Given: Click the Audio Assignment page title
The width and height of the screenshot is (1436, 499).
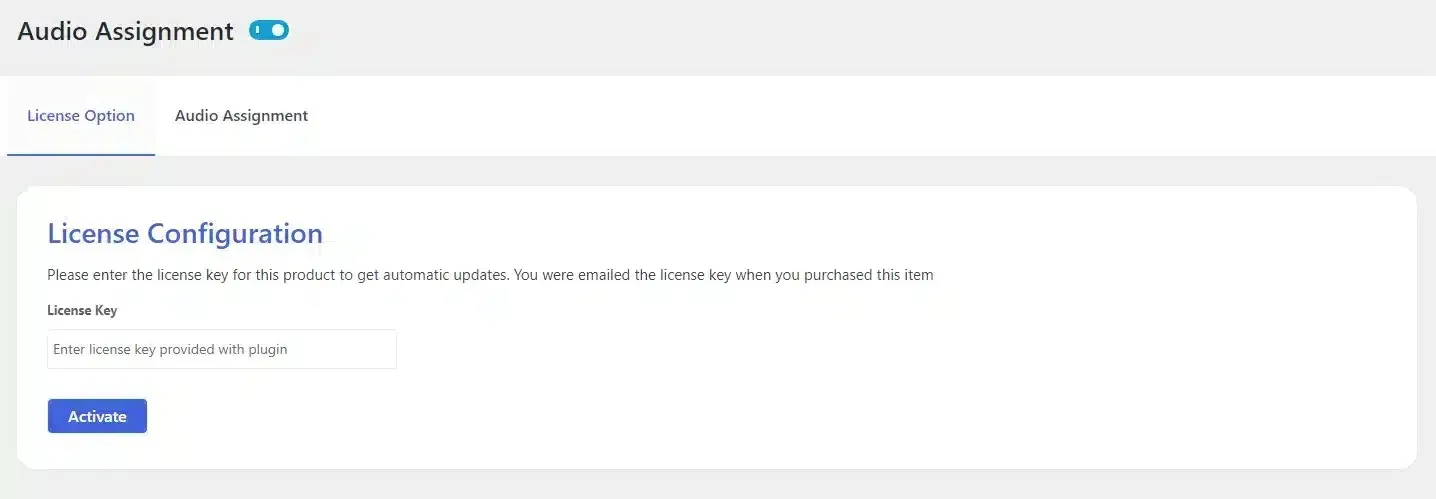Looking at the screenshot, I should tap(126, 32).
